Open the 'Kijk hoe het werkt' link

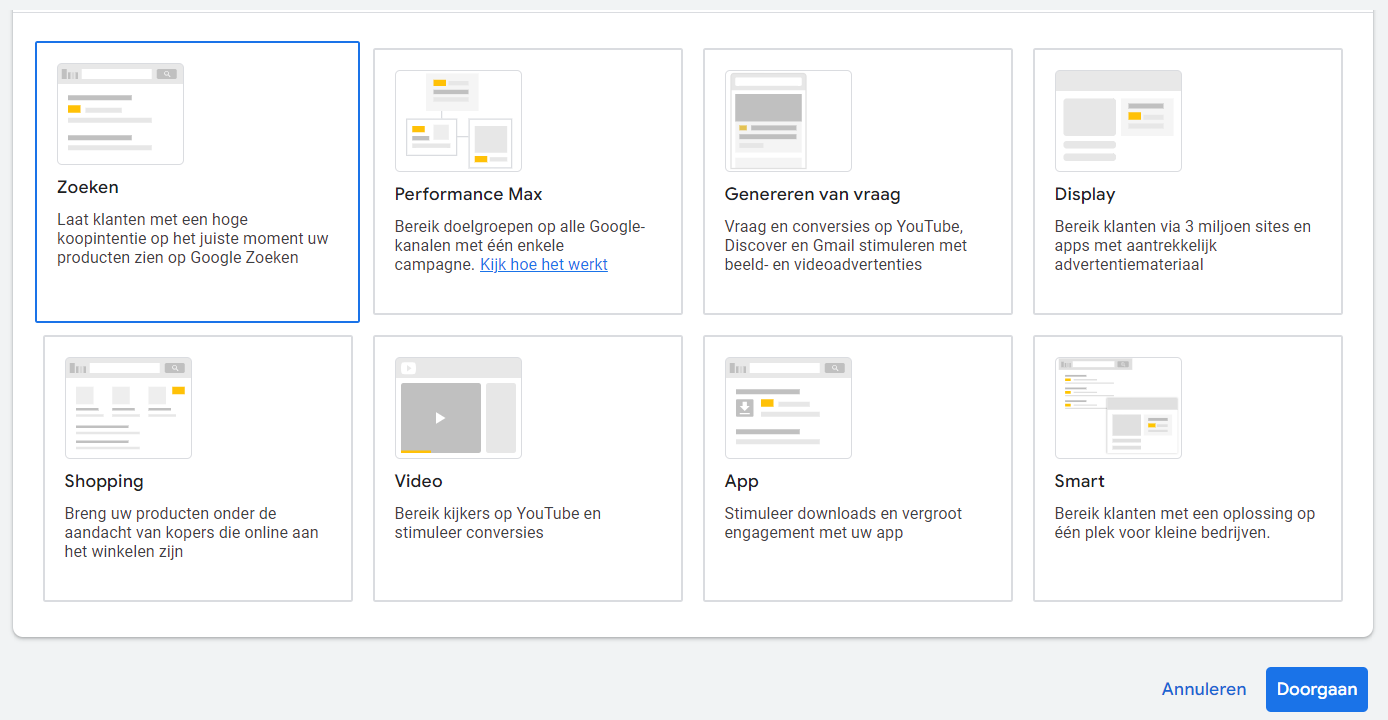point(544,265)
